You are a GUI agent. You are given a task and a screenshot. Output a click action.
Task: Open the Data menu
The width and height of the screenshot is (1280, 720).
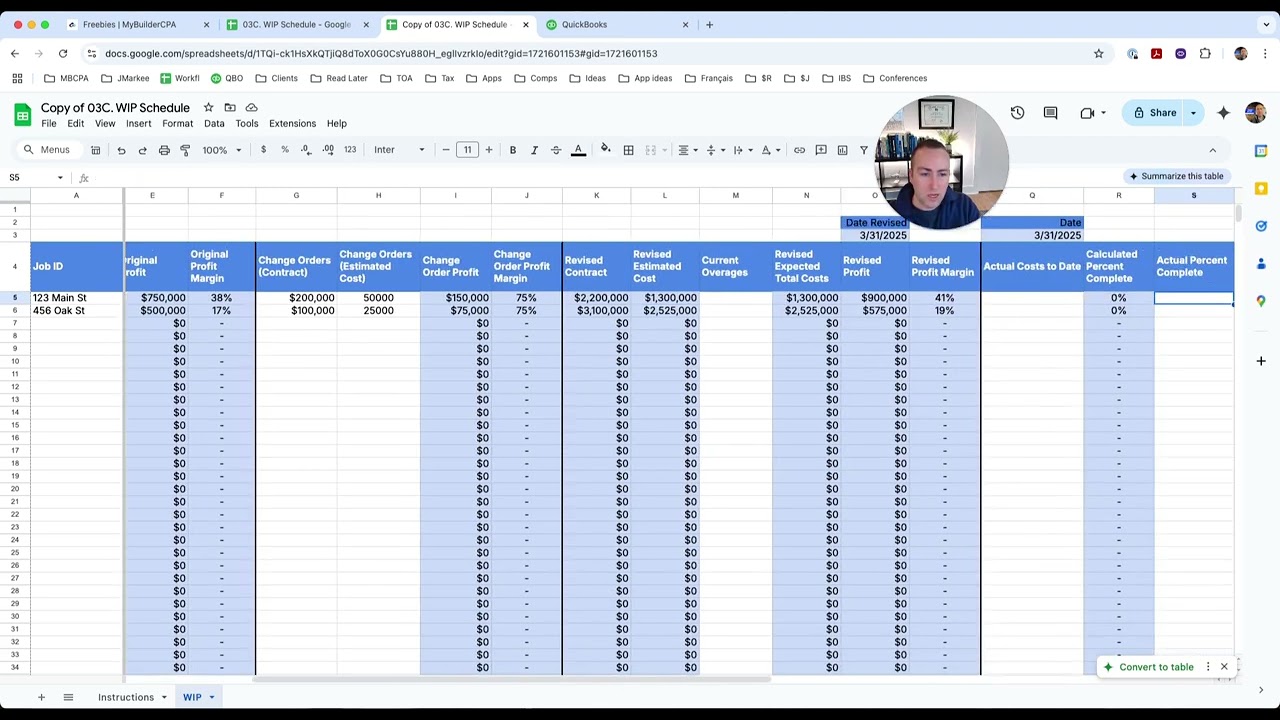pos(214,124)
